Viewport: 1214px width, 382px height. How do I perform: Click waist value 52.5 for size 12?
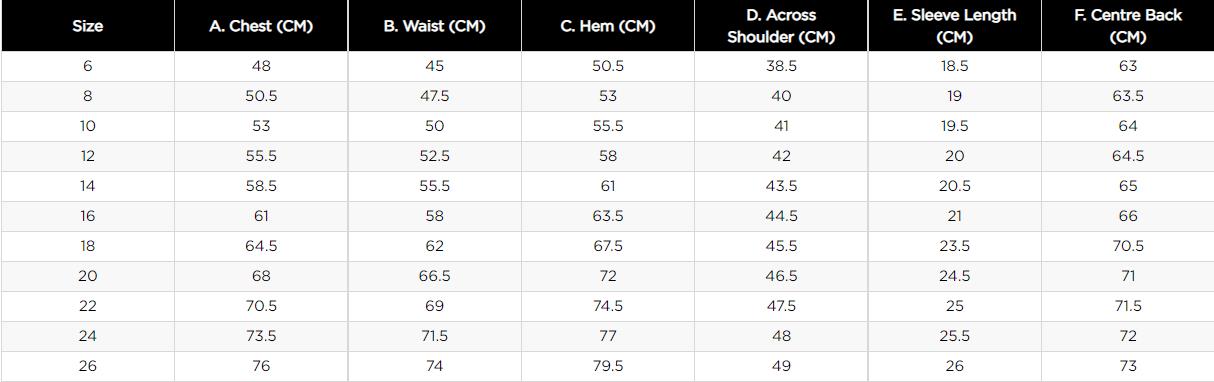(434, 156)
